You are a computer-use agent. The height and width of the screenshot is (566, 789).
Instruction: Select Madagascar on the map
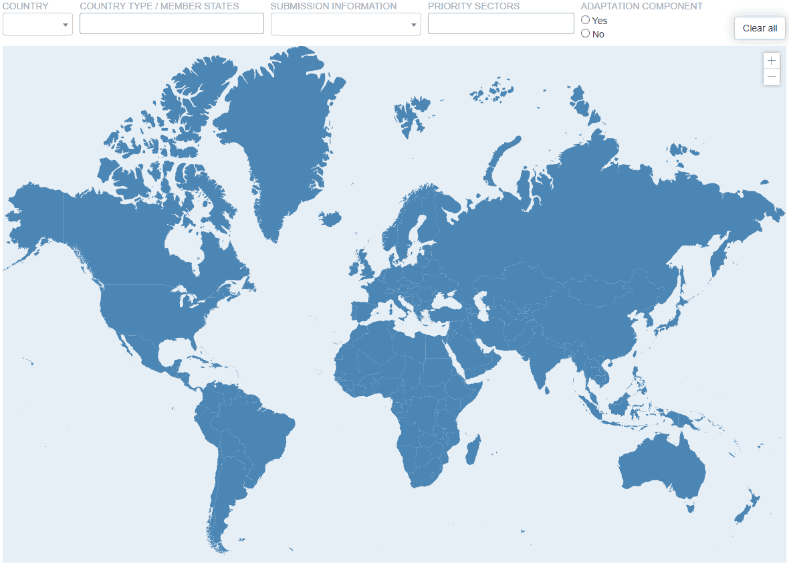pos(473,449)
